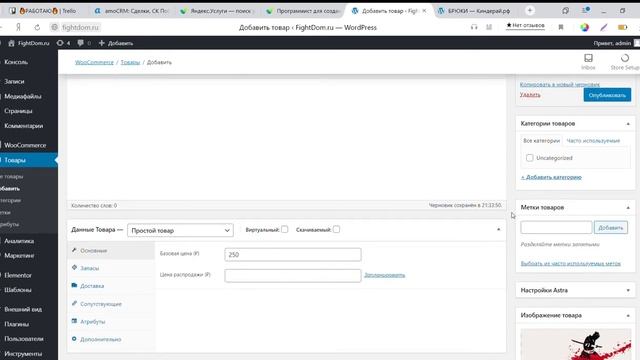Click the product image thumbnail

(x=576, y=344)
